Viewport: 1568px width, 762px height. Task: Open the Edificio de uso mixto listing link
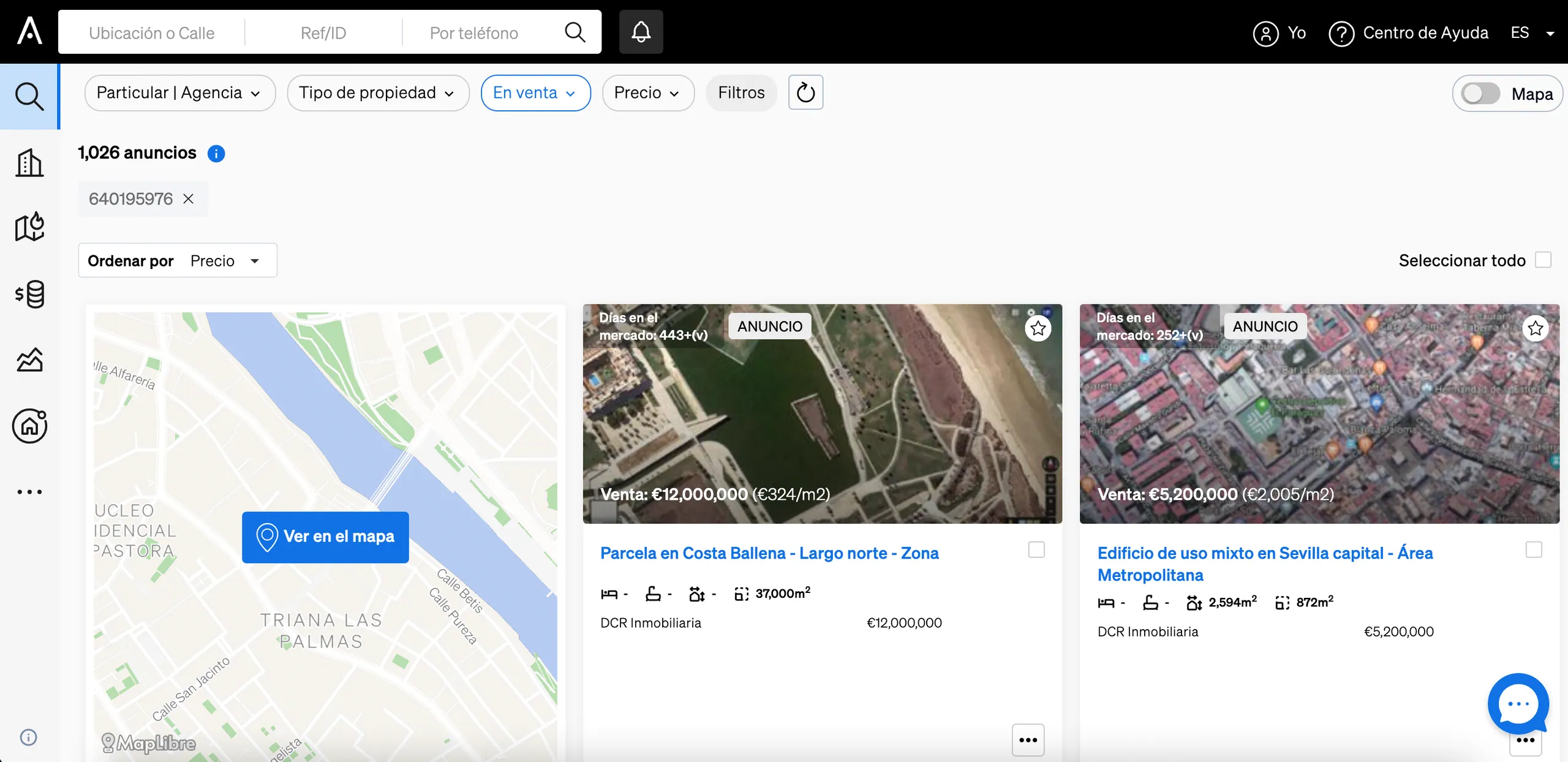1265,564
